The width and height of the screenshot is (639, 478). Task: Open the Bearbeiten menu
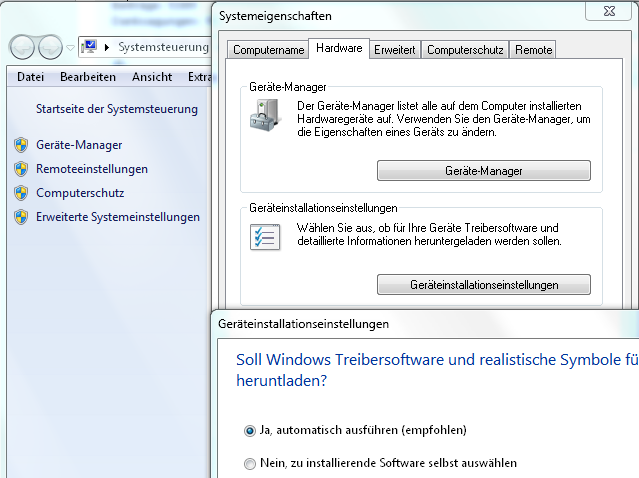tap(88, 77)
